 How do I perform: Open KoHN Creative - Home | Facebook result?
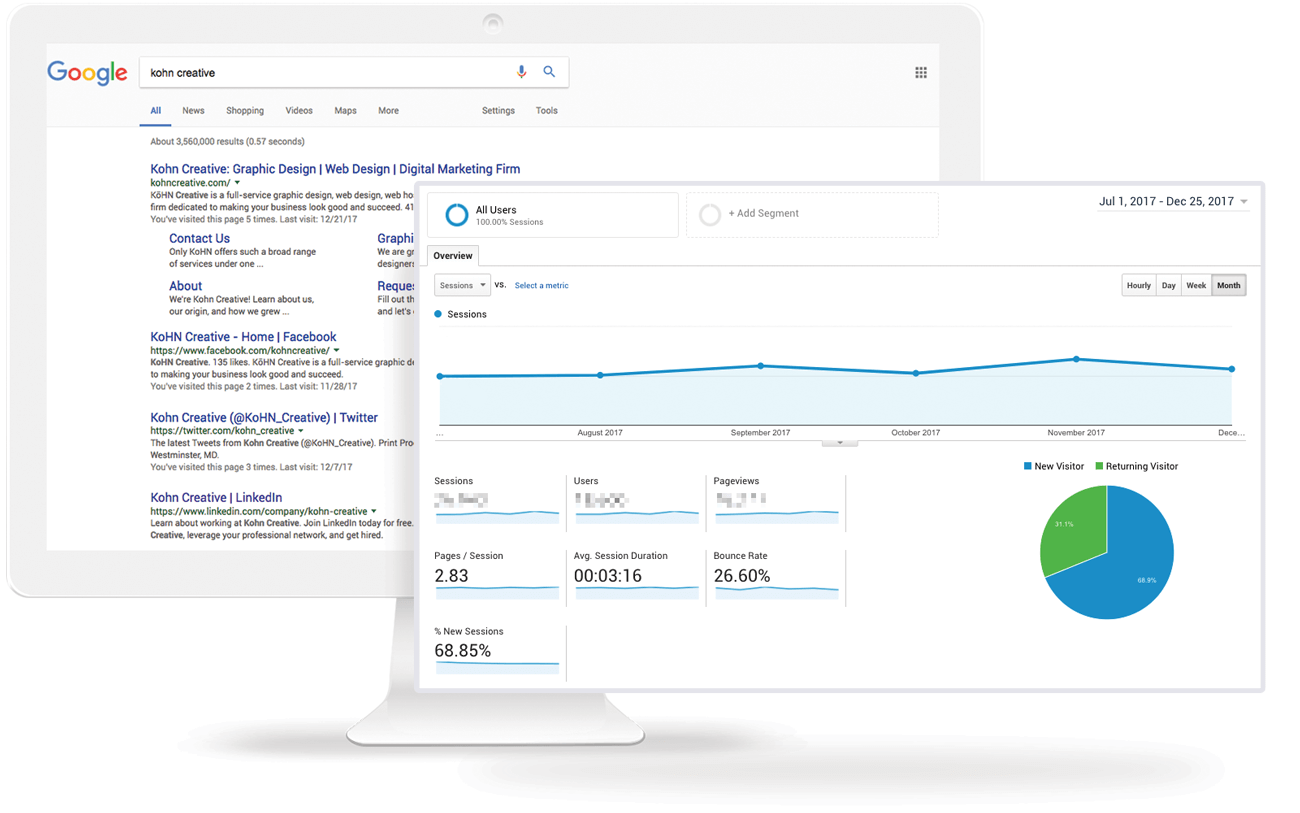point(243,337)
